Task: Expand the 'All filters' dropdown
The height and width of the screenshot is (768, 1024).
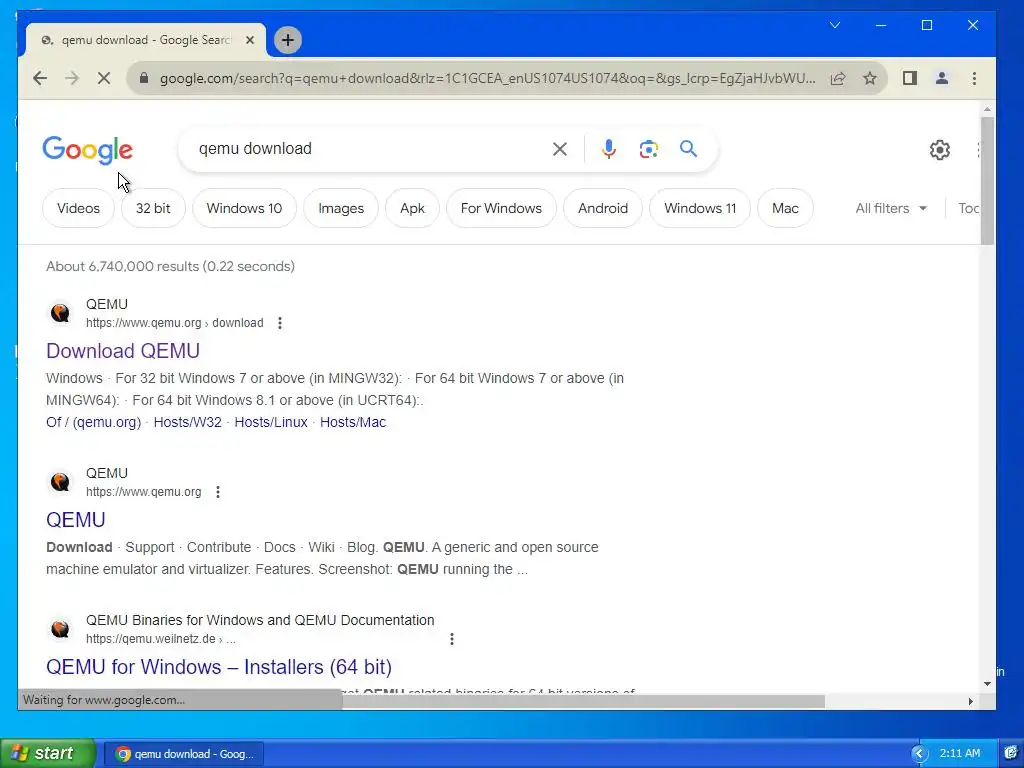Action: 891,208
